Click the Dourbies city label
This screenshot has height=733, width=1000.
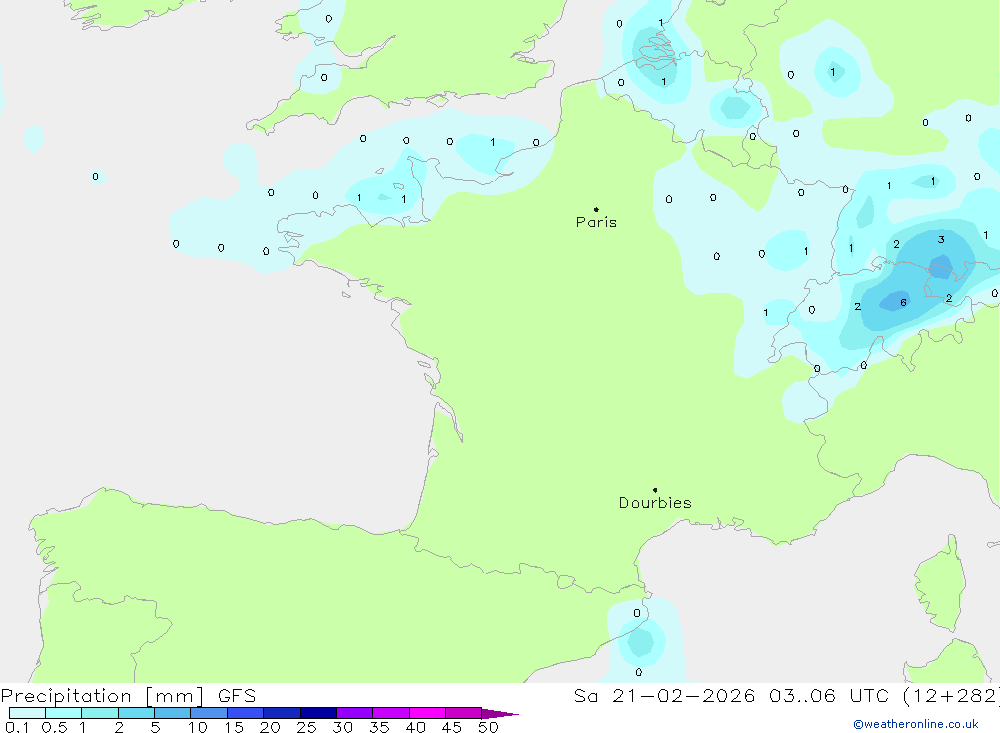(655, 503)
